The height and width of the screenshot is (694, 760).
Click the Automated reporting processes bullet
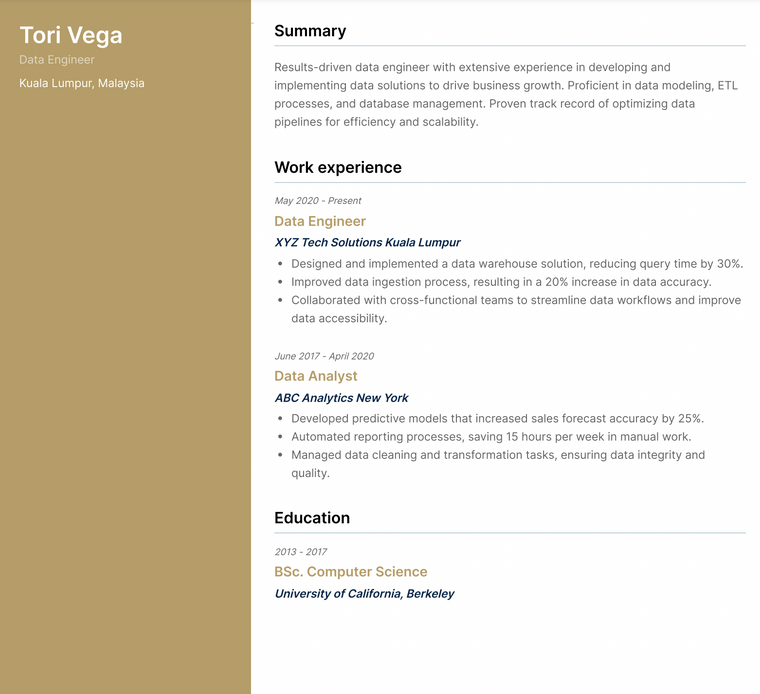point(491,437)
